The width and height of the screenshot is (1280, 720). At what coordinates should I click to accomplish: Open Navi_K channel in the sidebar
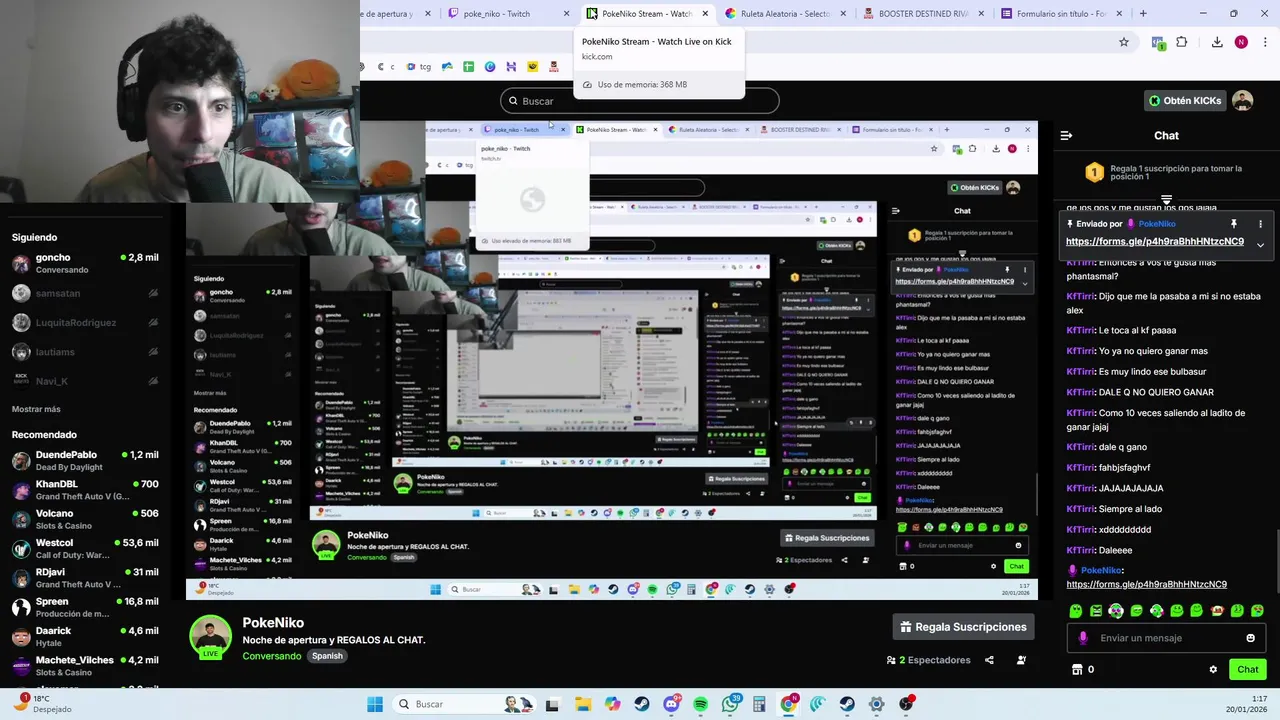[x=85, y=381]
